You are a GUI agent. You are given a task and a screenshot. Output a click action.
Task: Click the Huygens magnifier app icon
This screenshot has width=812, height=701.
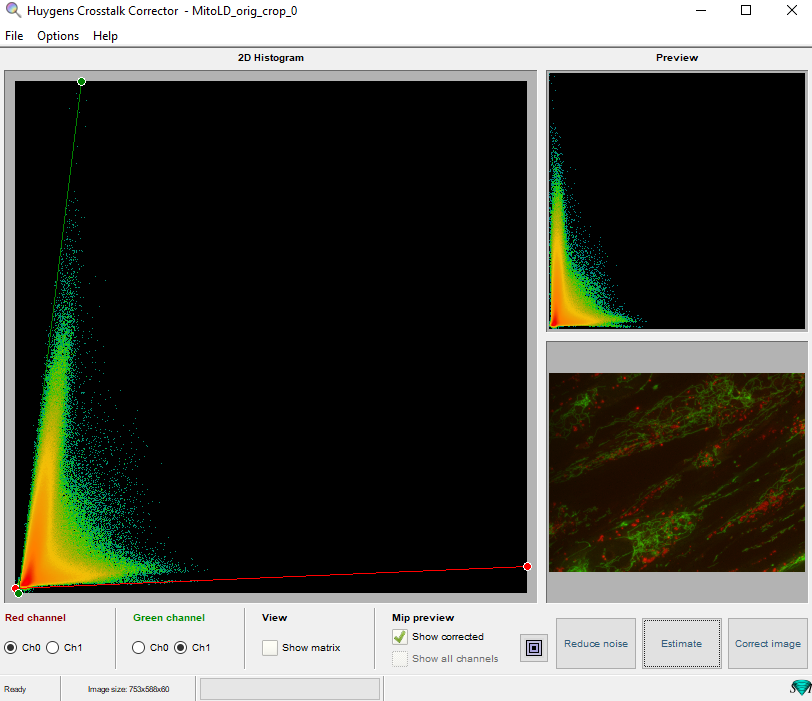pos(13,11)
